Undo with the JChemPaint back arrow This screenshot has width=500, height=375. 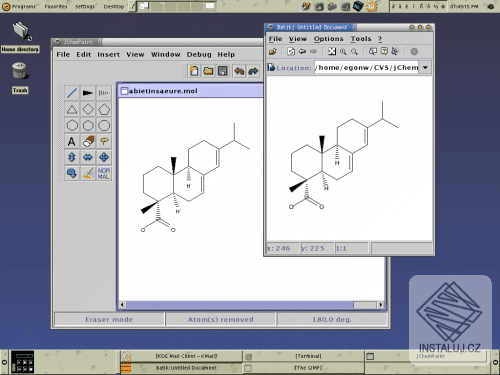click(x=239, y=71)
